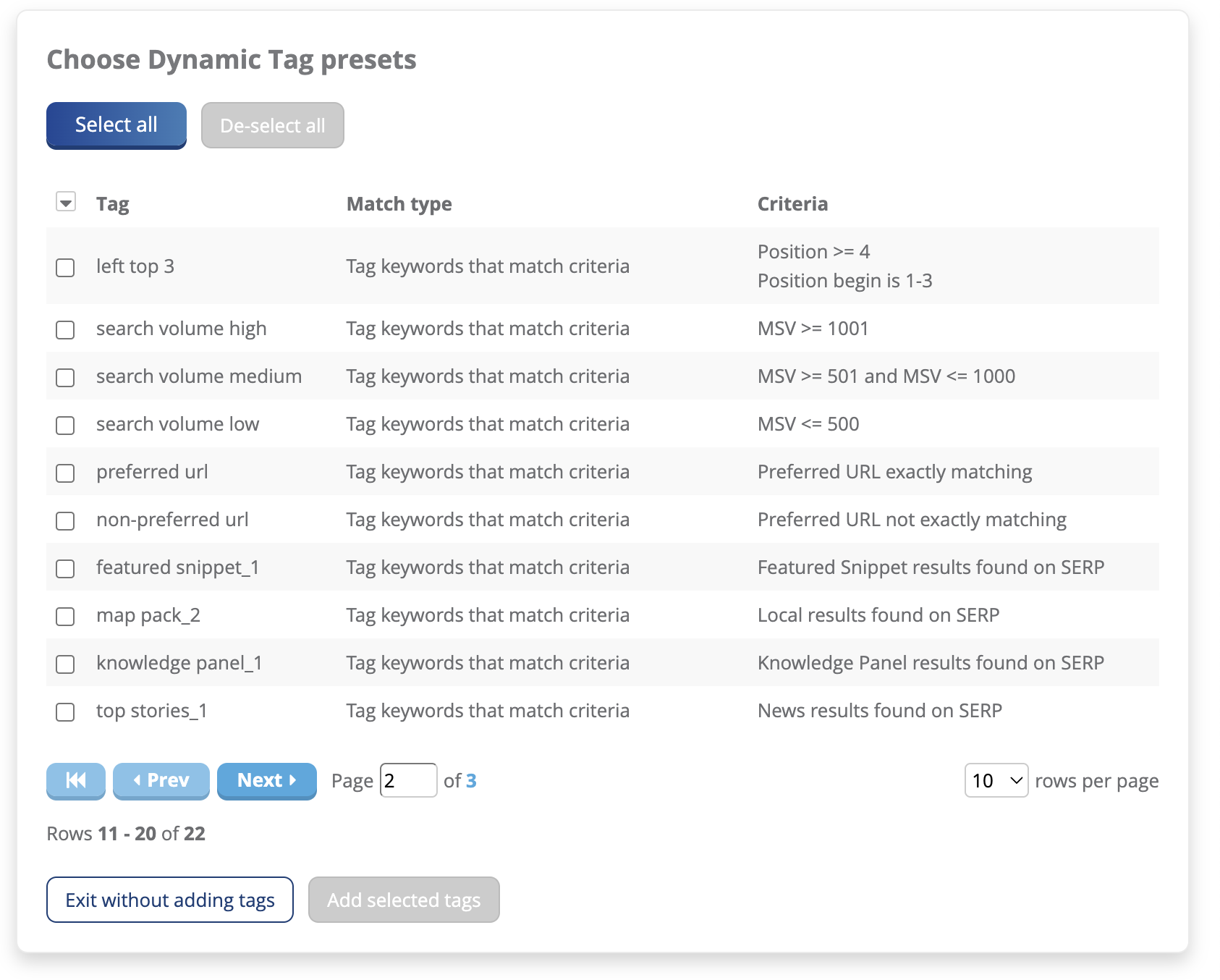Advance to next page with Next
The image size is (1220, 980).
point(266,780)
